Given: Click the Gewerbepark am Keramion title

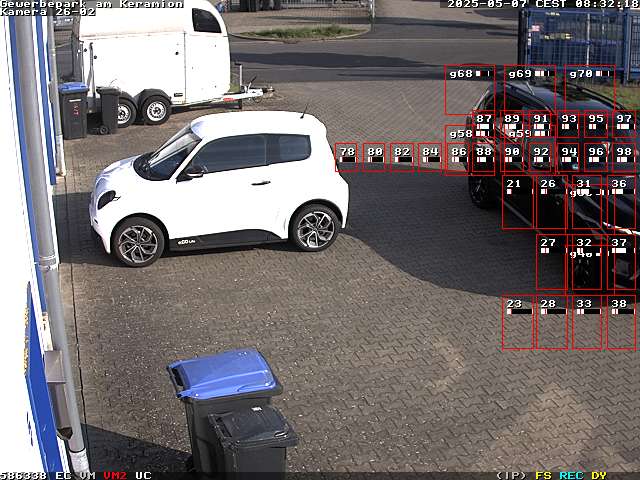Looking at the screenshot, I should 91,4.
